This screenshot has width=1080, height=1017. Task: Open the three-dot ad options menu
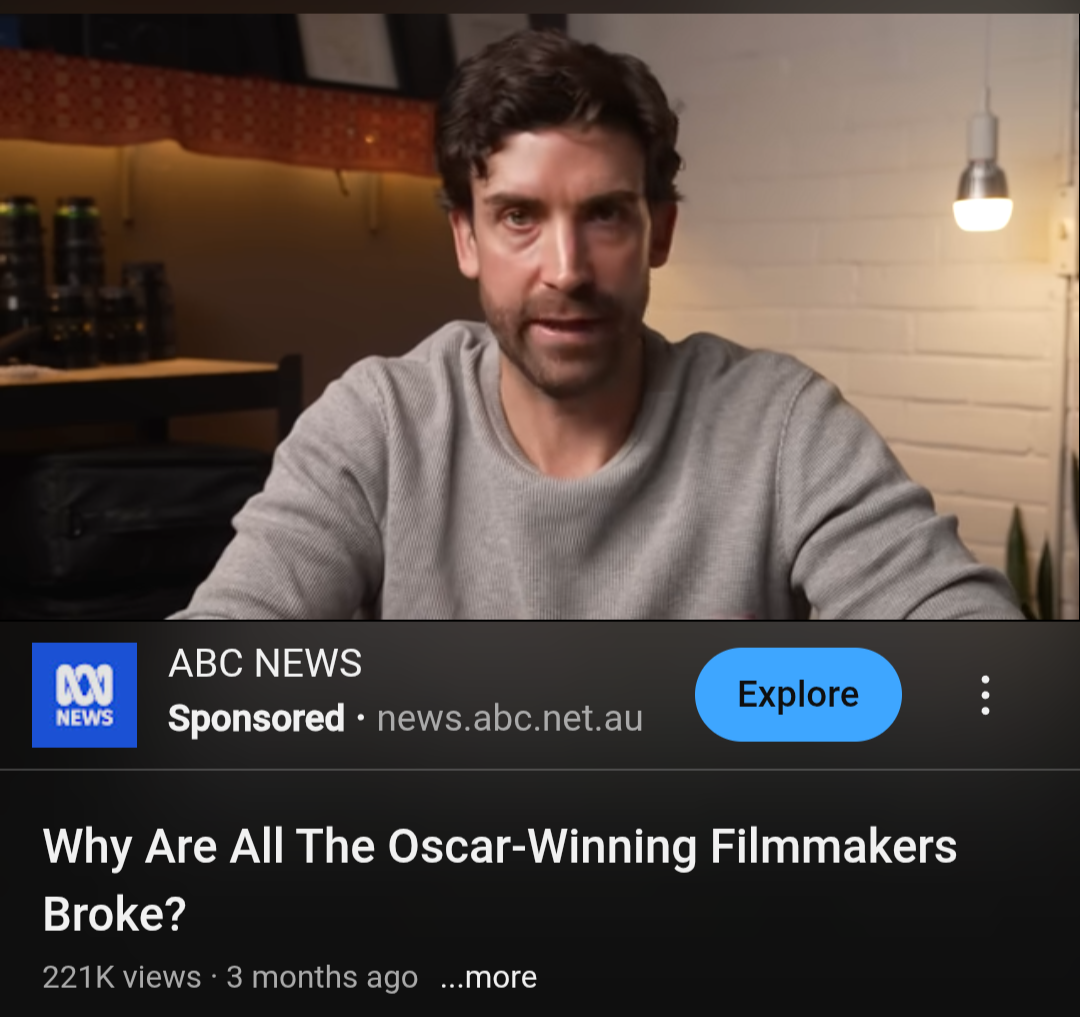click(x=985, y=695)
